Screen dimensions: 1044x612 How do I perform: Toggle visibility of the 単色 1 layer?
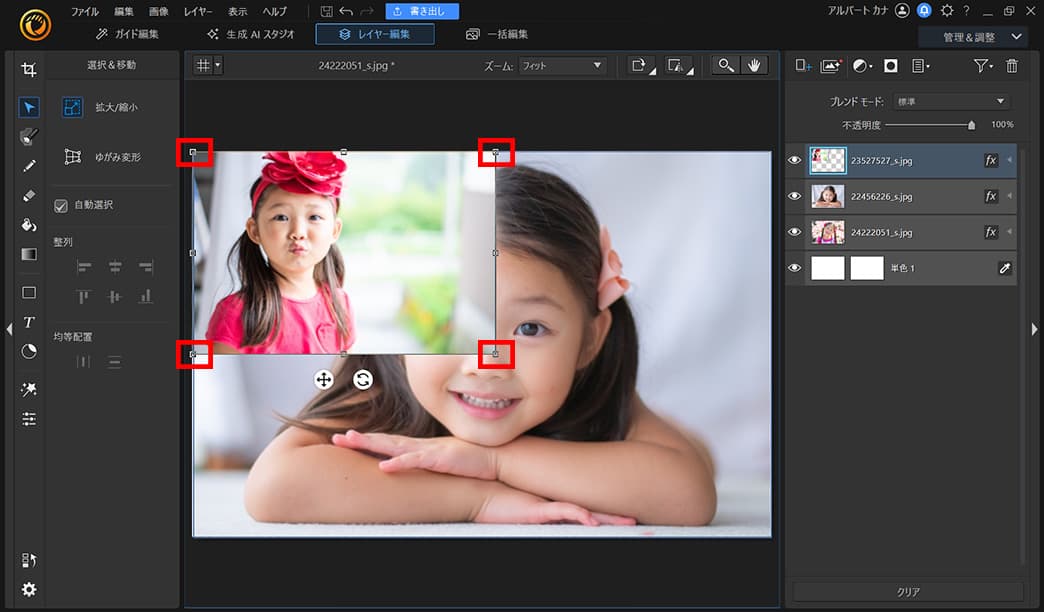click(x=794, y=267)
